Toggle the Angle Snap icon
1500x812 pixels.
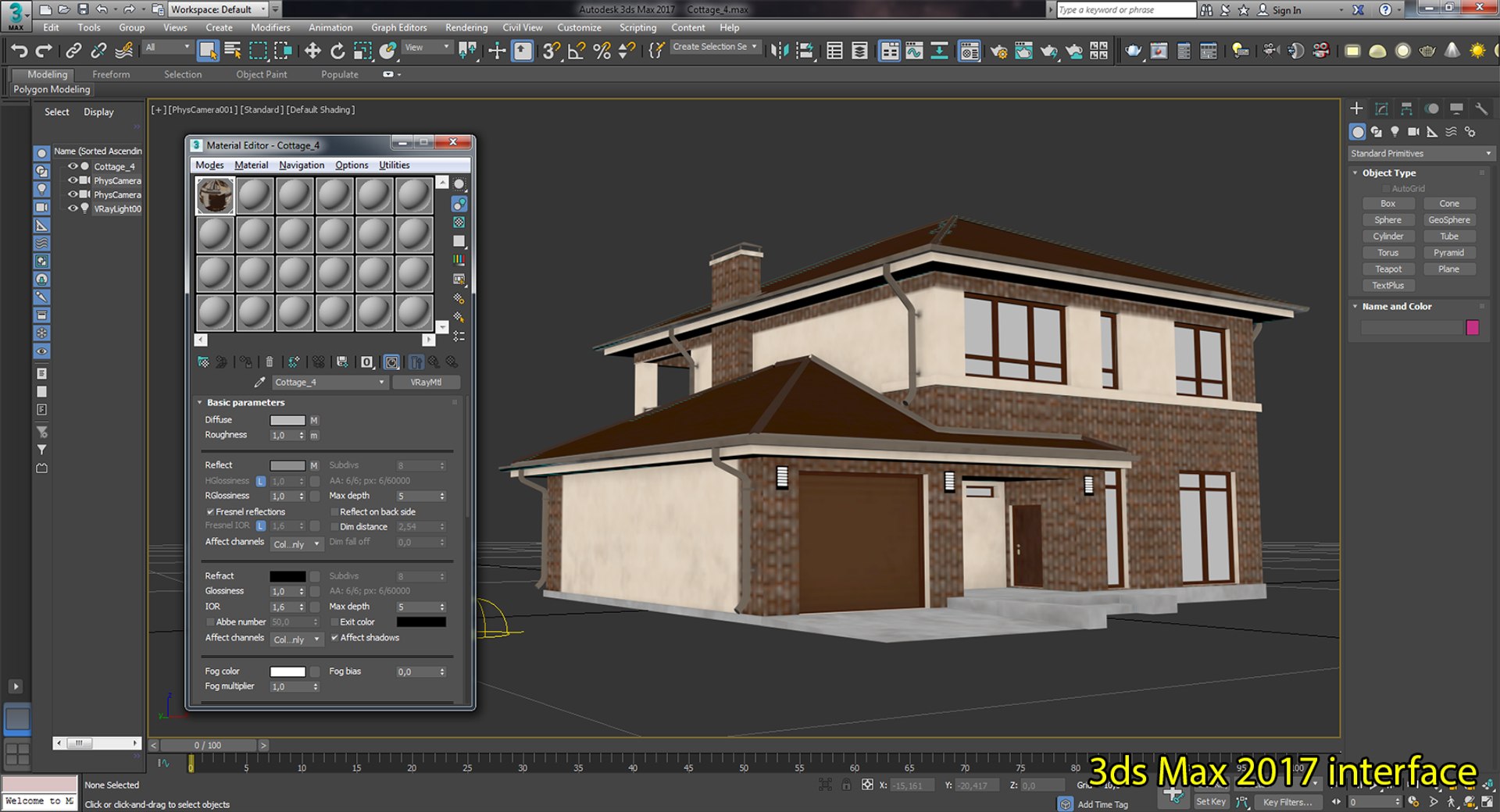tap(577, 52)
